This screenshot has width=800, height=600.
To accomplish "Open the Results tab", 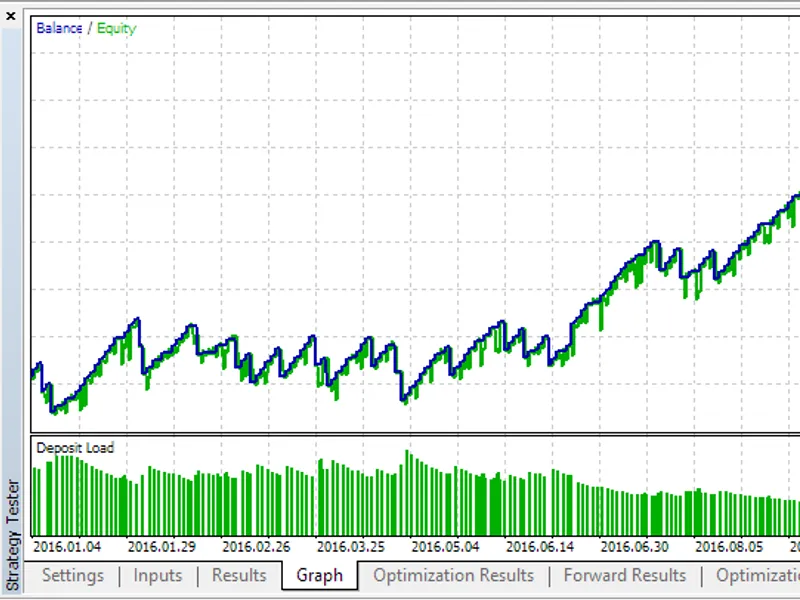I will coord(239,576).
